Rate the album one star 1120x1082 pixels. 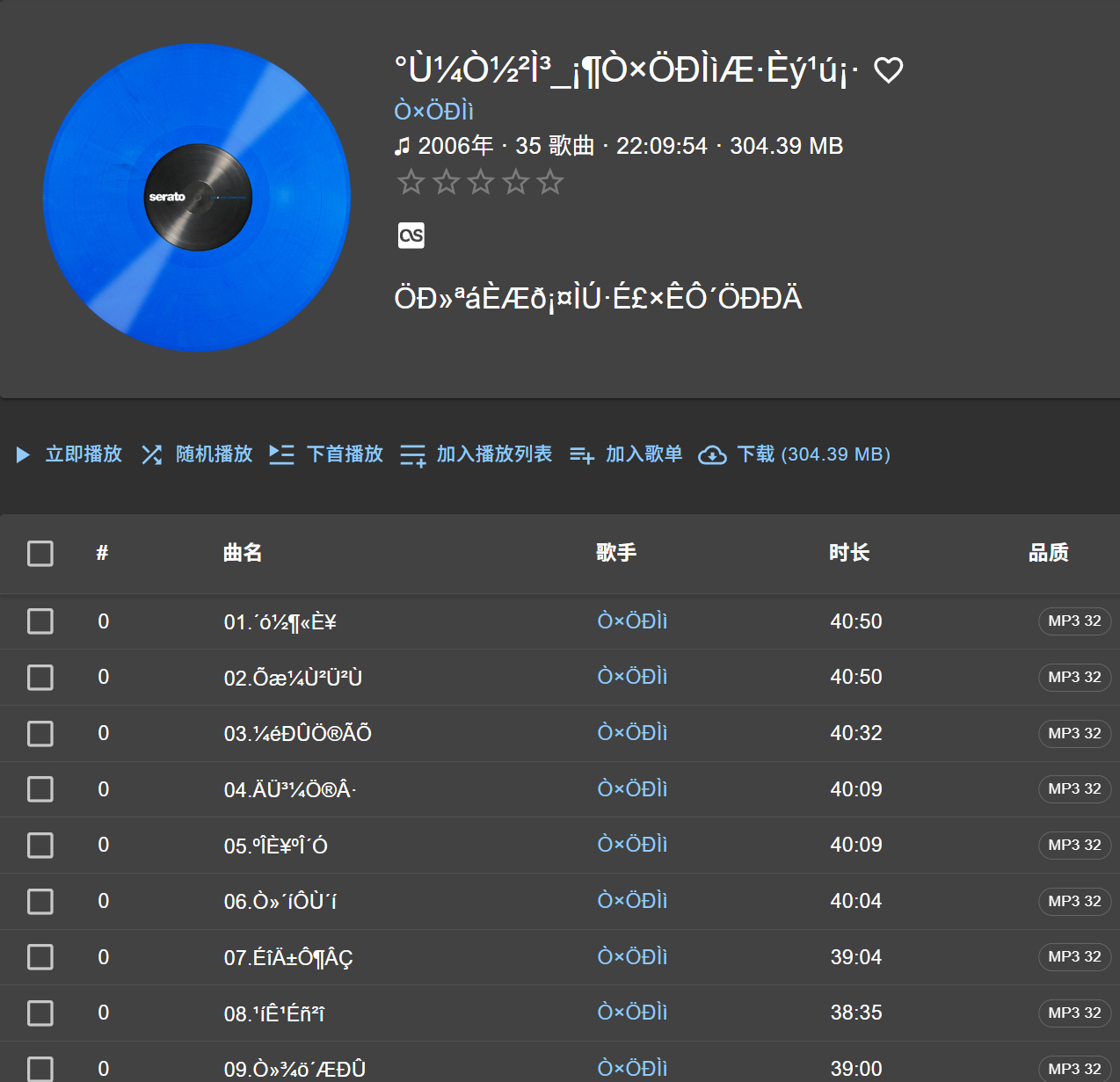(411, 183)
